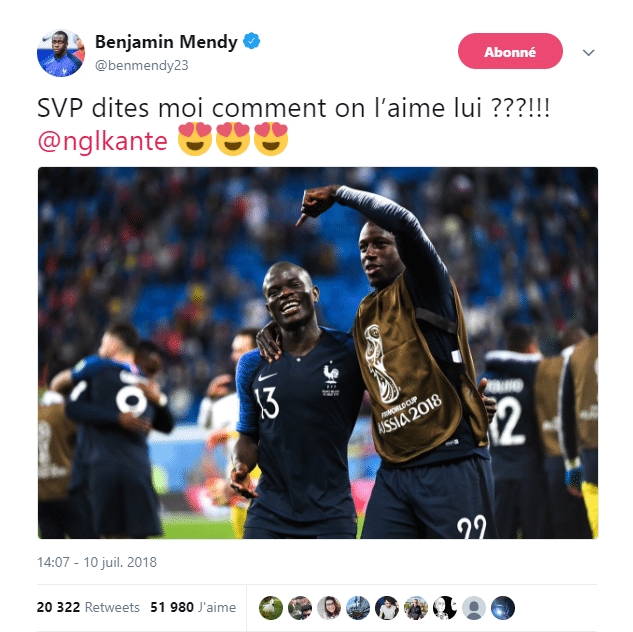Click the default gray silhouette liker avatar
633x632 pixels.
click(x=474, y=607)
